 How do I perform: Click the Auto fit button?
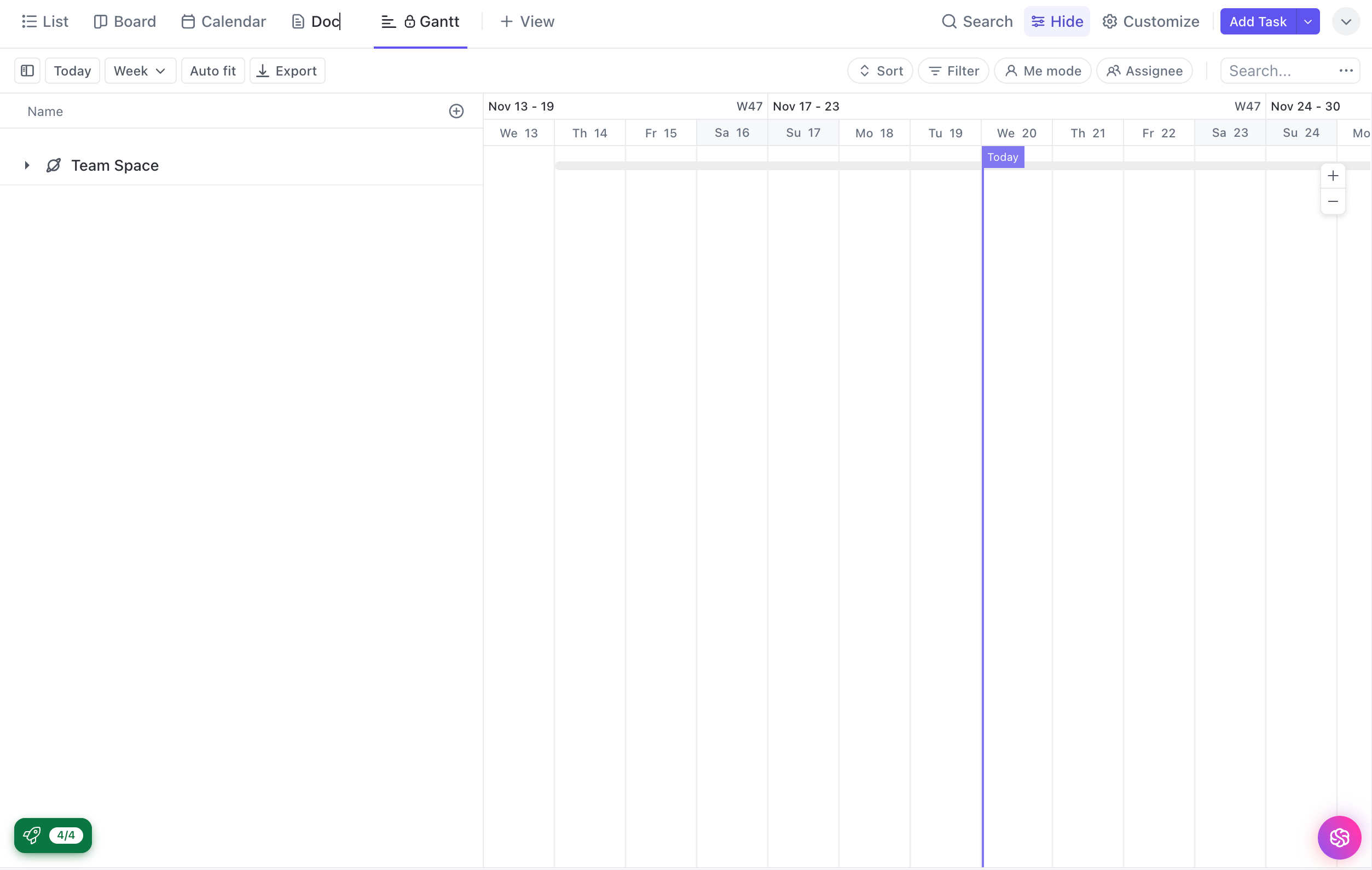pyautogui.click(x=212, y=71)
